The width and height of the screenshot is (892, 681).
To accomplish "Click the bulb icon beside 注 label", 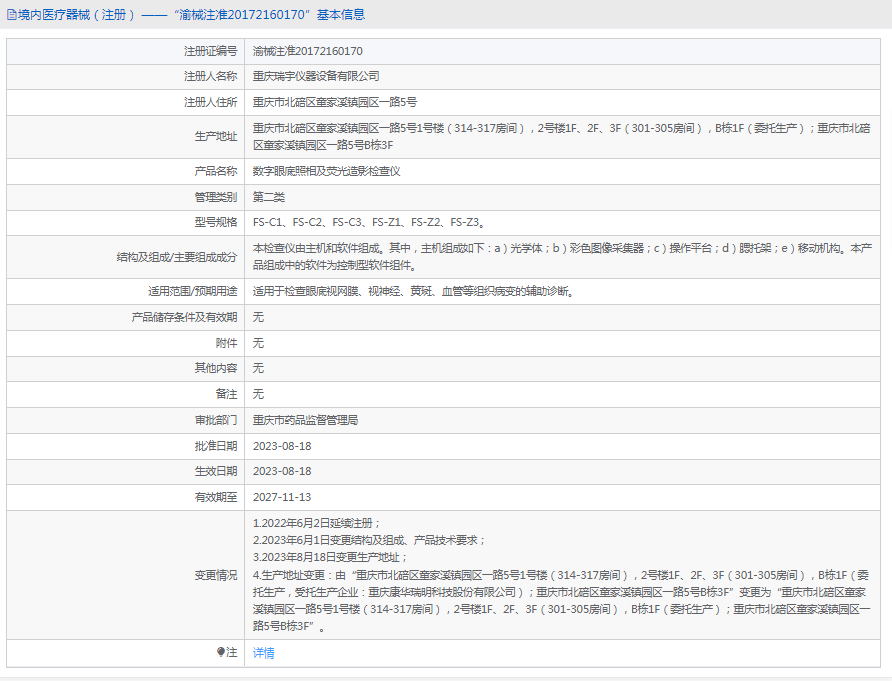I will point(221,652).
